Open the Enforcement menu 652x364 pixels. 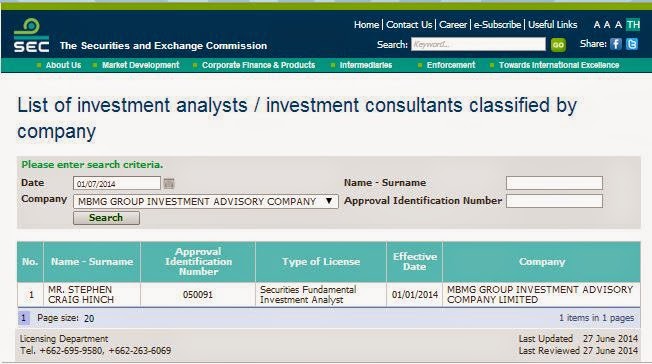pyautogui.click(x=451, y=65)
